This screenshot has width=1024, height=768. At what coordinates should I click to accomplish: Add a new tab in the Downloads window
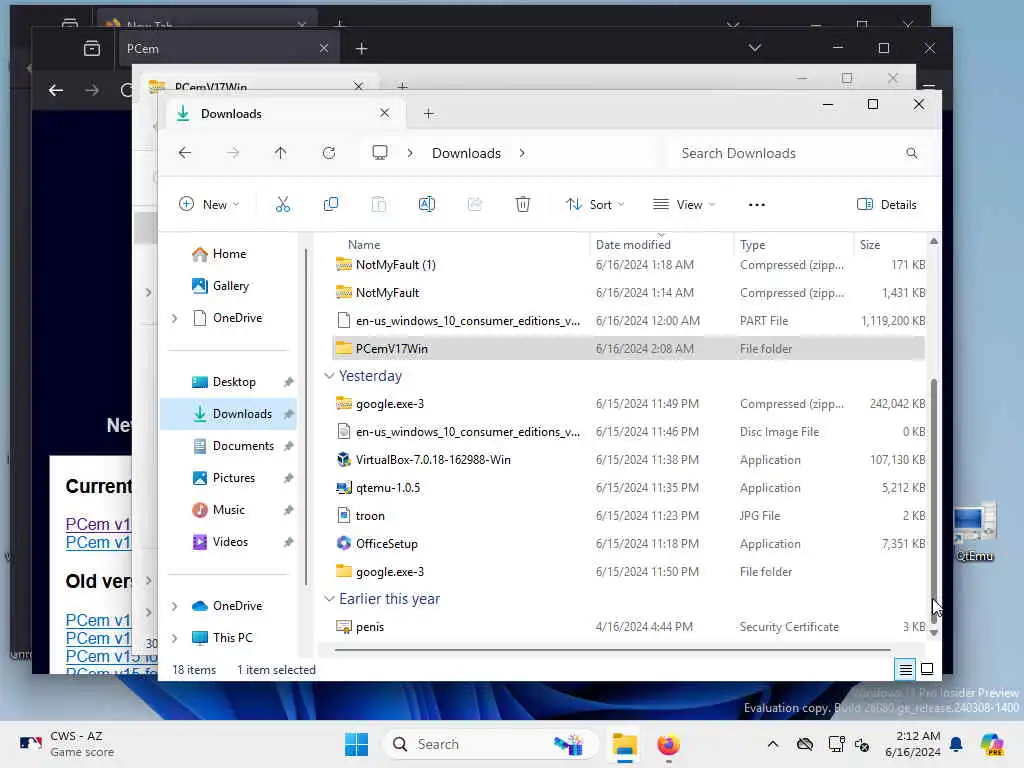tap(428, 114)
